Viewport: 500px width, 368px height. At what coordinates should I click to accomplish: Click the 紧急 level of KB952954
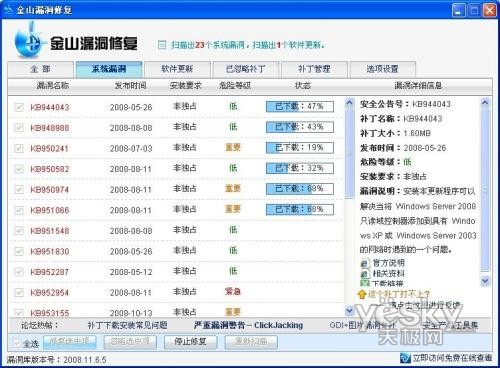pyautogui.click(x=233, y=292)
